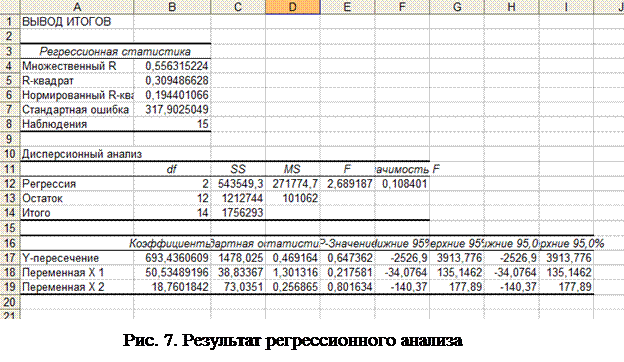624x362 pixels.
Task: Click t-statistic 0,469164
Action: (292, 258)
